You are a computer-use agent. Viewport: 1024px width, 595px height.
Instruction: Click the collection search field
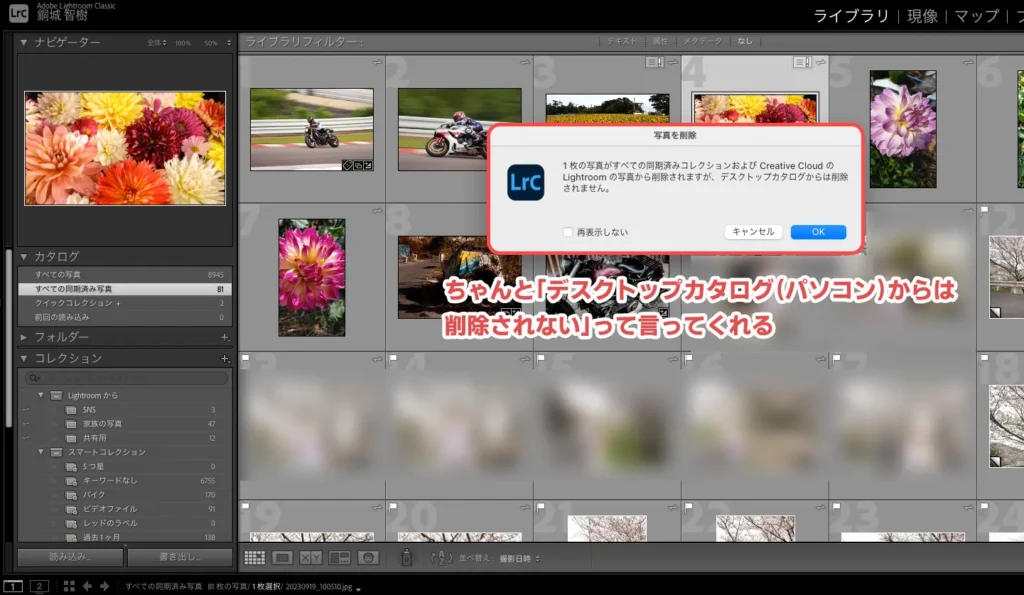point(120,378)
